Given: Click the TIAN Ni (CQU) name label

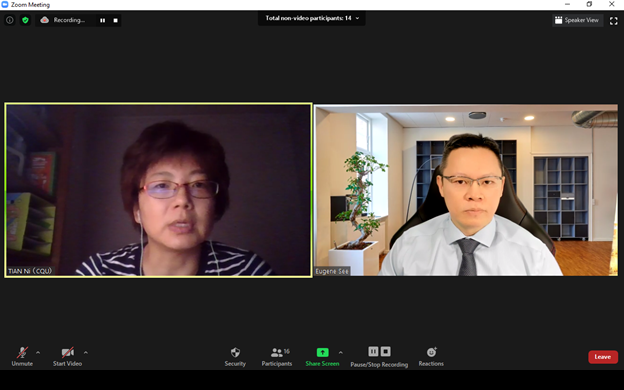Looking at the screenshot, I should [x=30, y=271].
